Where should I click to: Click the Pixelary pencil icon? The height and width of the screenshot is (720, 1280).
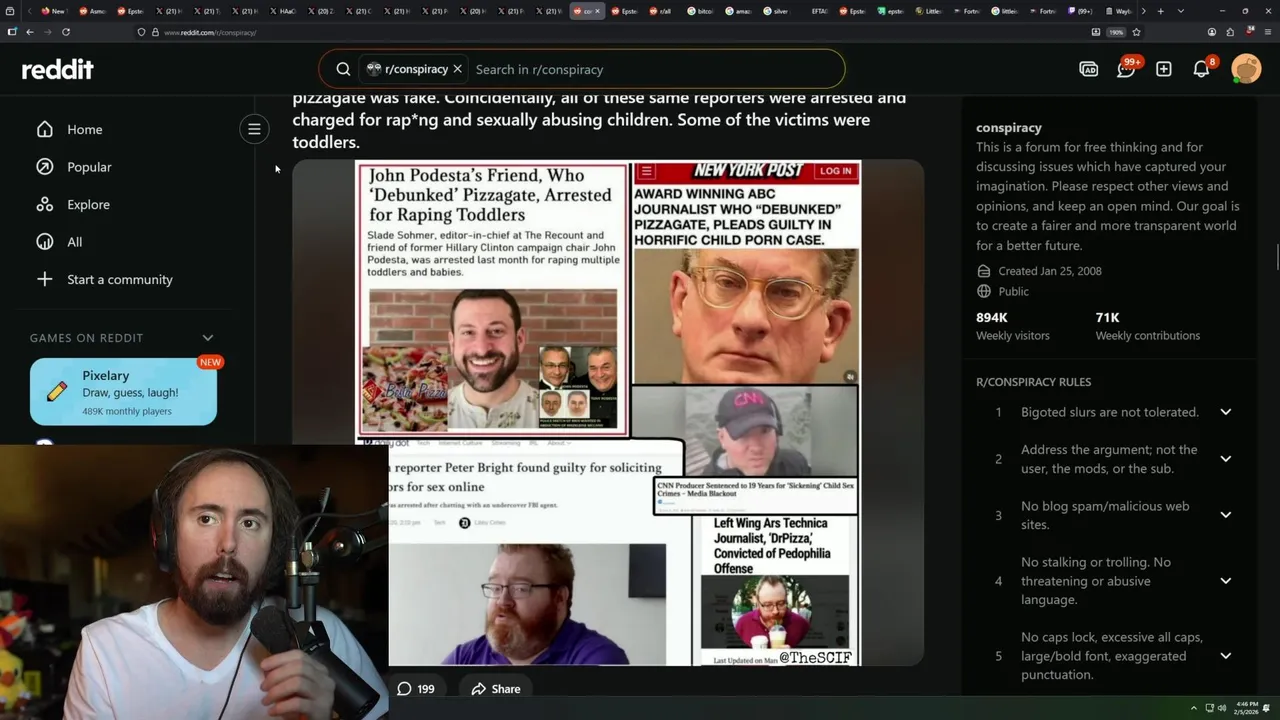click(x=57, y=391)
